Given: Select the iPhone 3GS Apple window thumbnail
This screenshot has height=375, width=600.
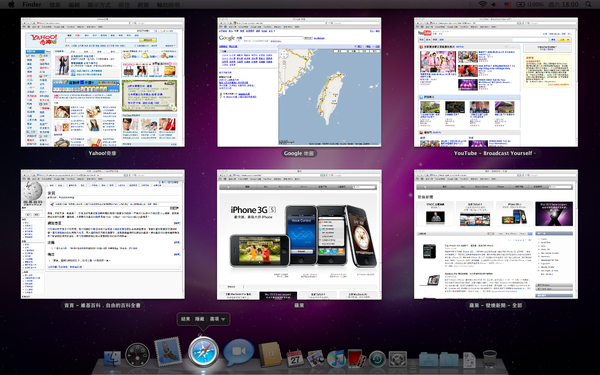Looking at the screenshot, I should point(299,235).
